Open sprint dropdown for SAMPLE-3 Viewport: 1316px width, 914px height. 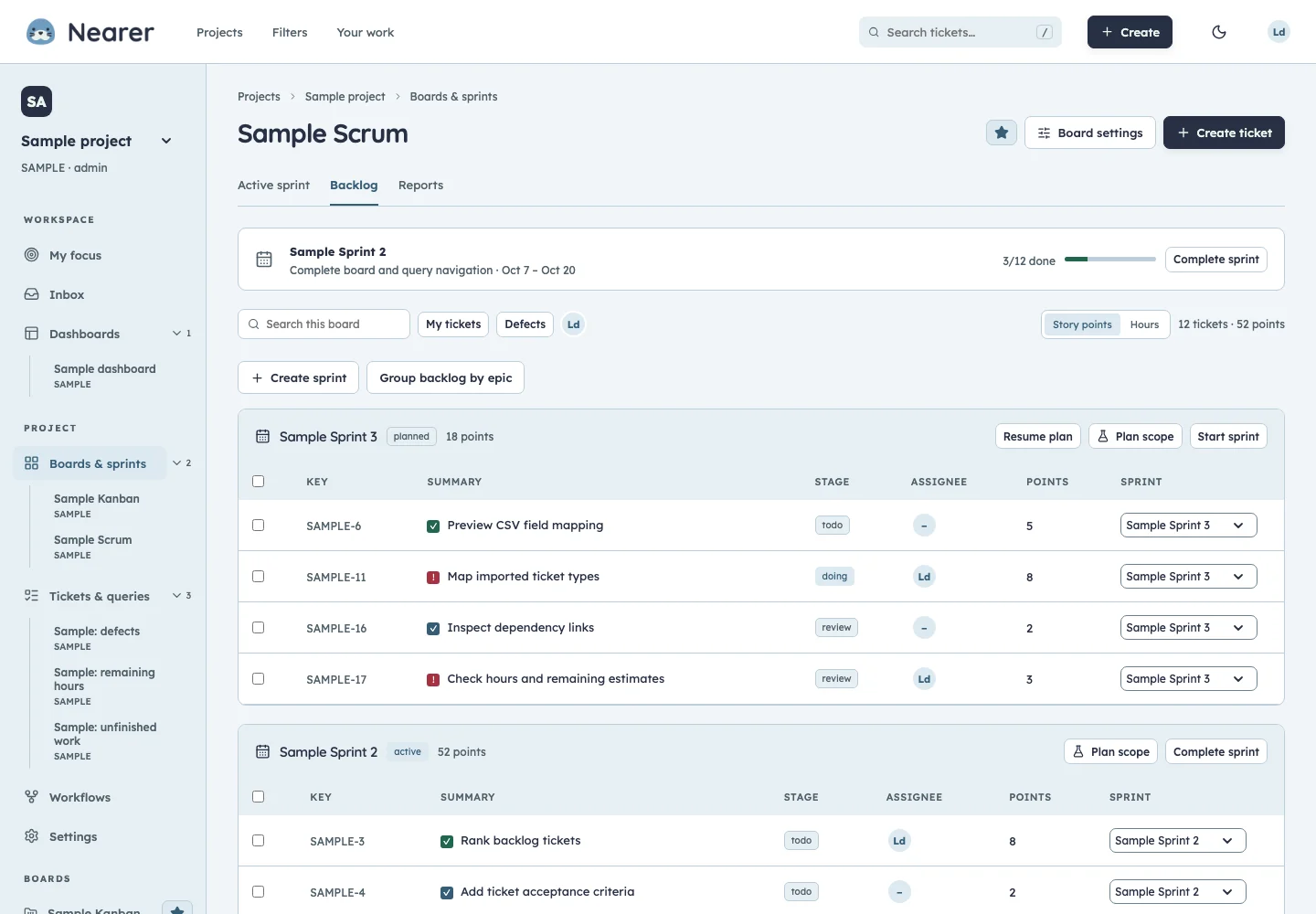(x=1177, y=841)
